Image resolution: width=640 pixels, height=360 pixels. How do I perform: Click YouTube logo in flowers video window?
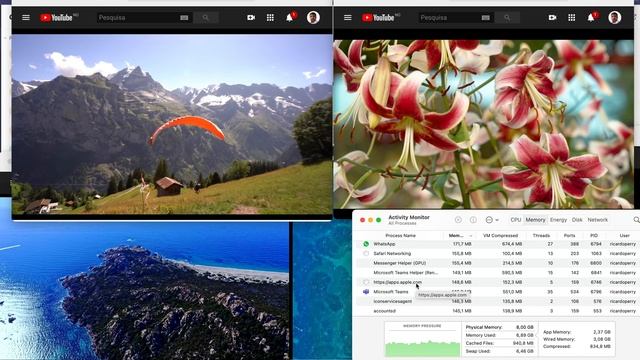tap(378, 18)
